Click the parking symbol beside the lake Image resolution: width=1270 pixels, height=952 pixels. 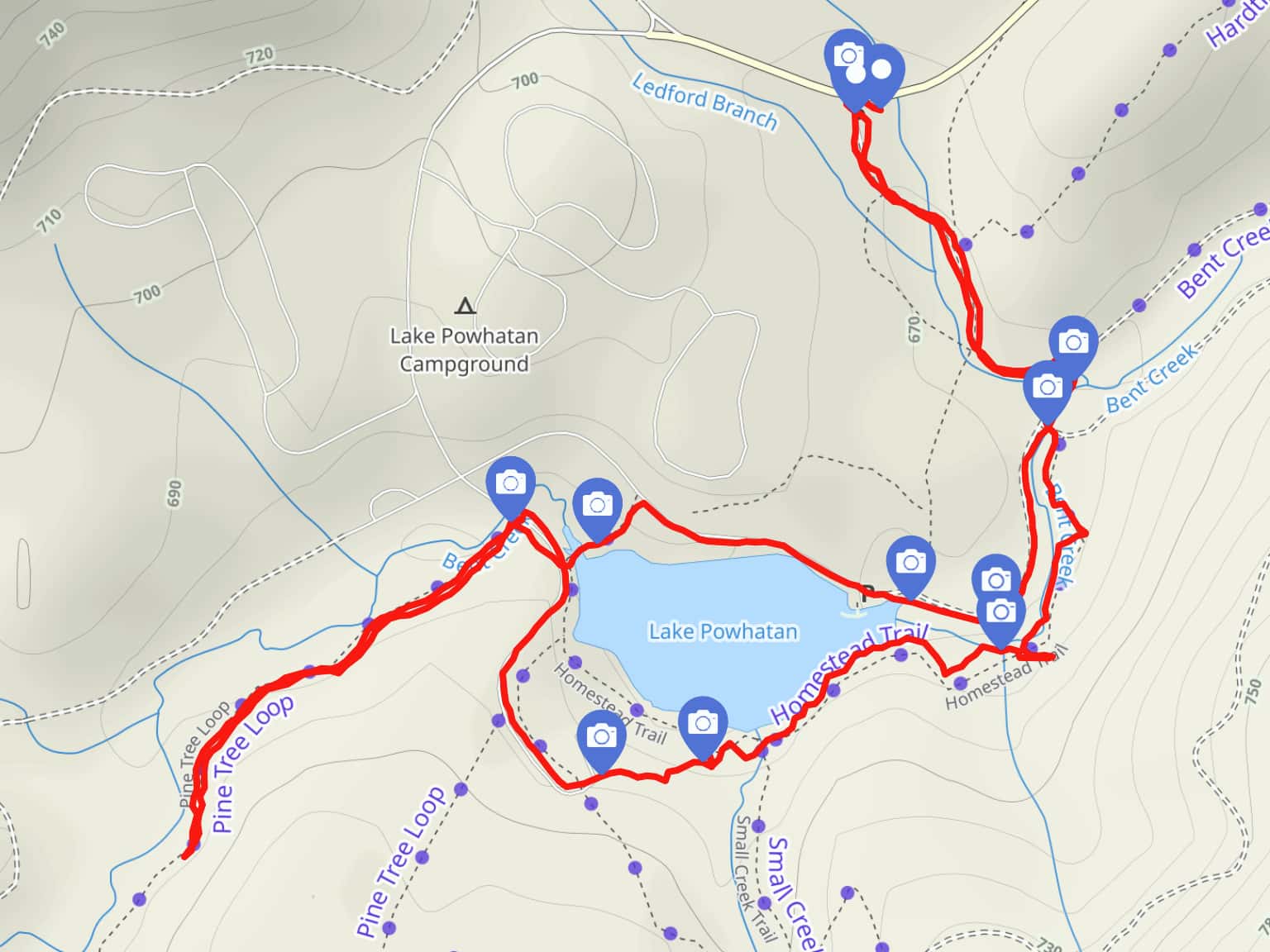(867, 592)
